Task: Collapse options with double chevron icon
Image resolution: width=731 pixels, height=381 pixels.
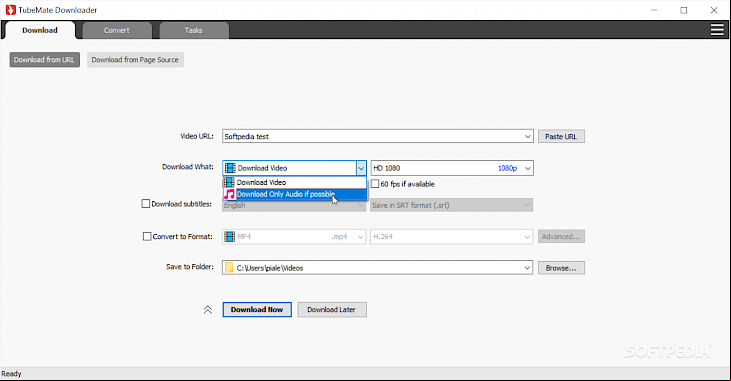Action: 208,310
